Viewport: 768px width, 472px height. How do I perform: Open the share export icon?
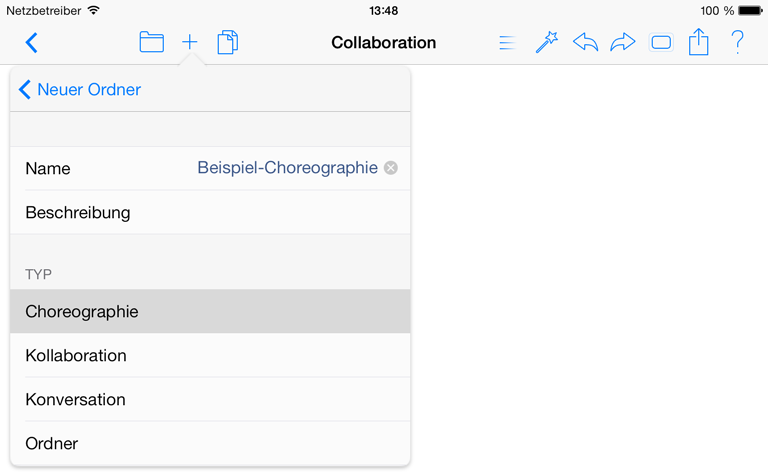[698, 42]
